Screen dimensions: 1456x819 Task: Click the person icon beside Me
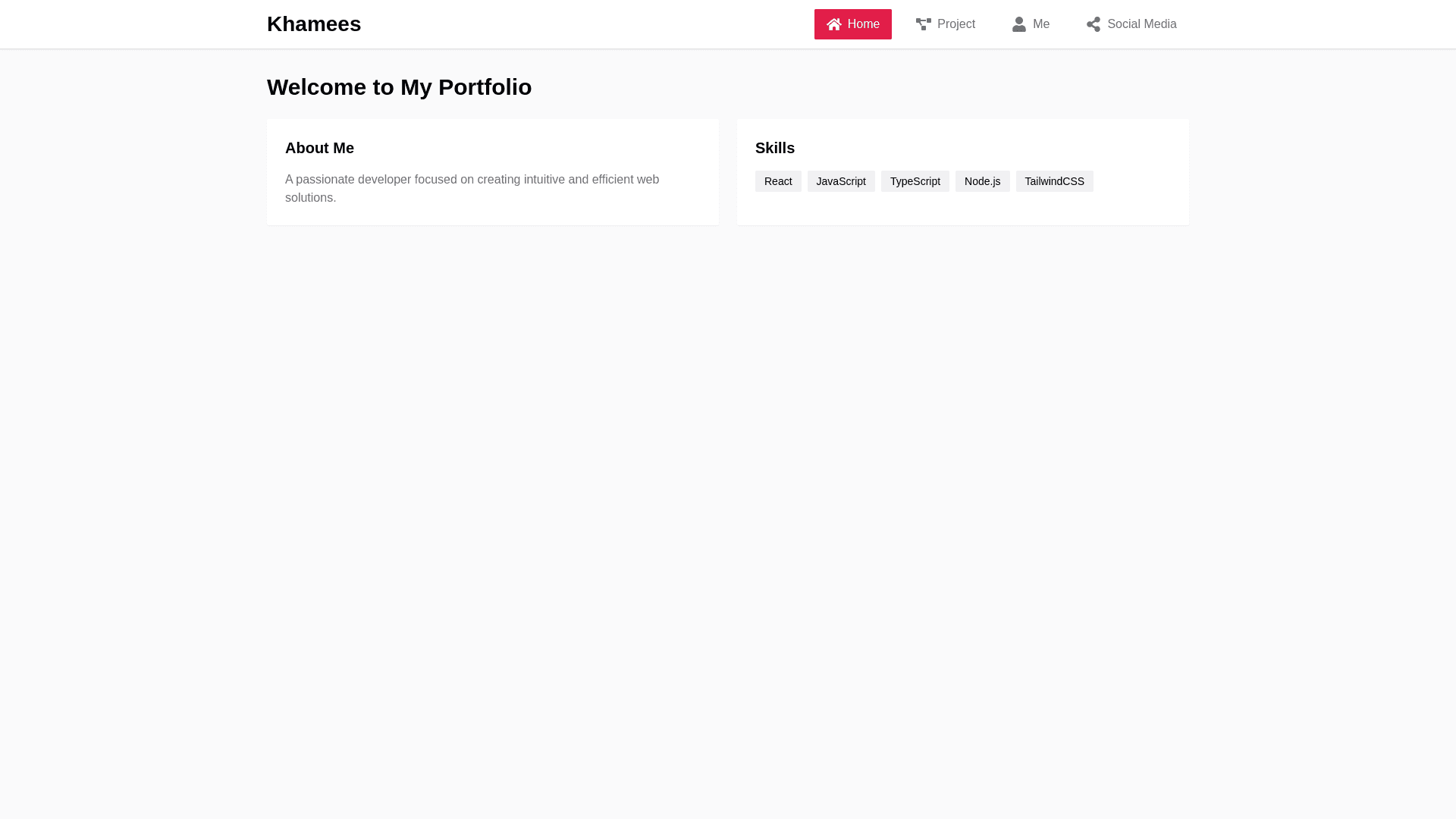coord(1019,24)
